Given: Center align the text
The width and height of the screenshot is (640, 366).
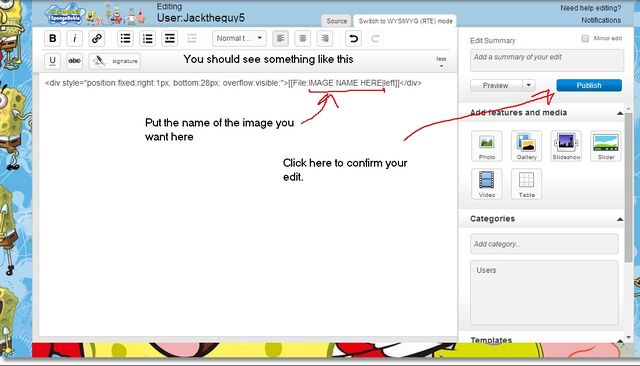Looking at the screenshot, I should [x=302, y=38].
